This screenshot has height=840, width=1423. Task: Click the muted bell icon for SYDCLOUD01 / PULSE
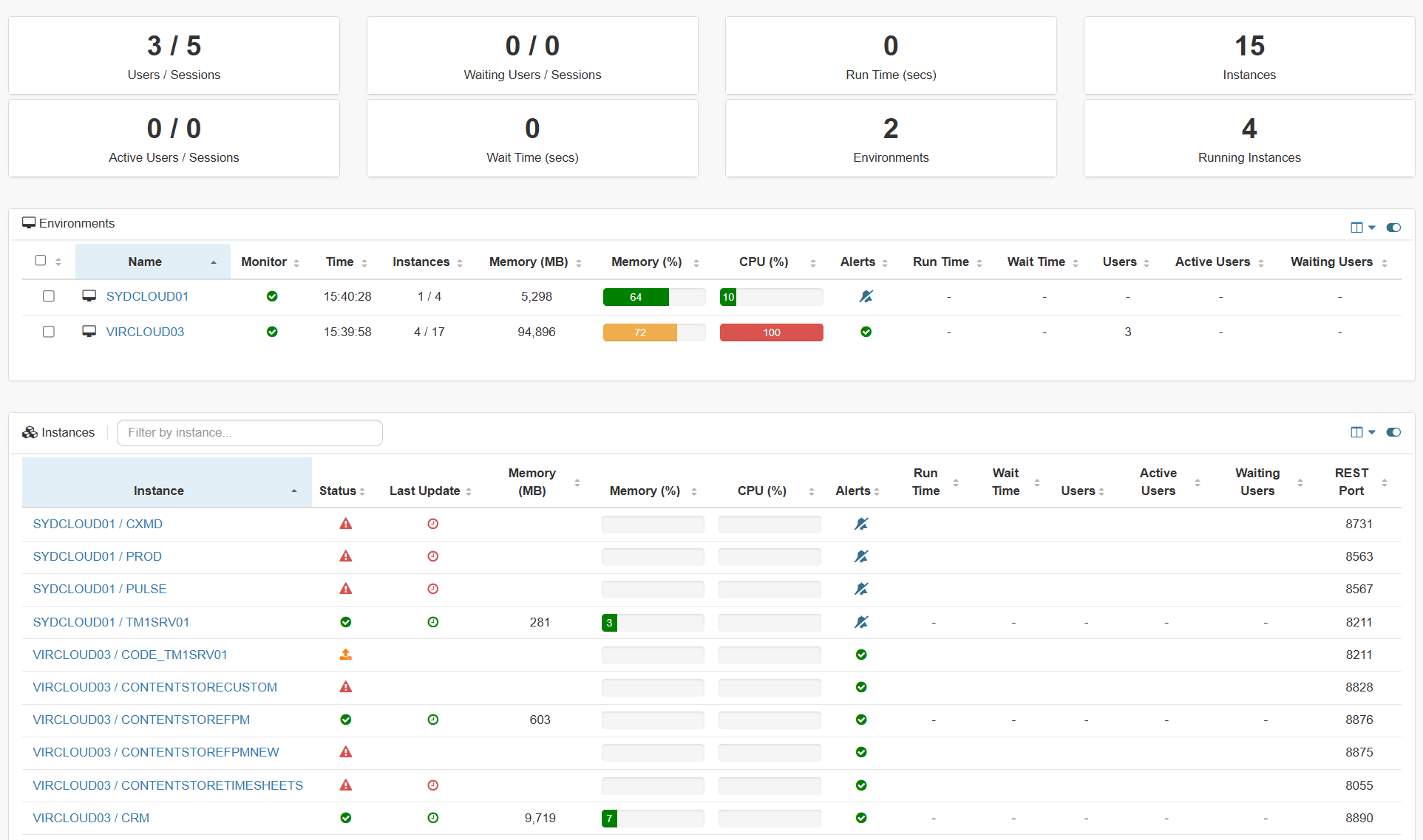[x=861, y=589]
